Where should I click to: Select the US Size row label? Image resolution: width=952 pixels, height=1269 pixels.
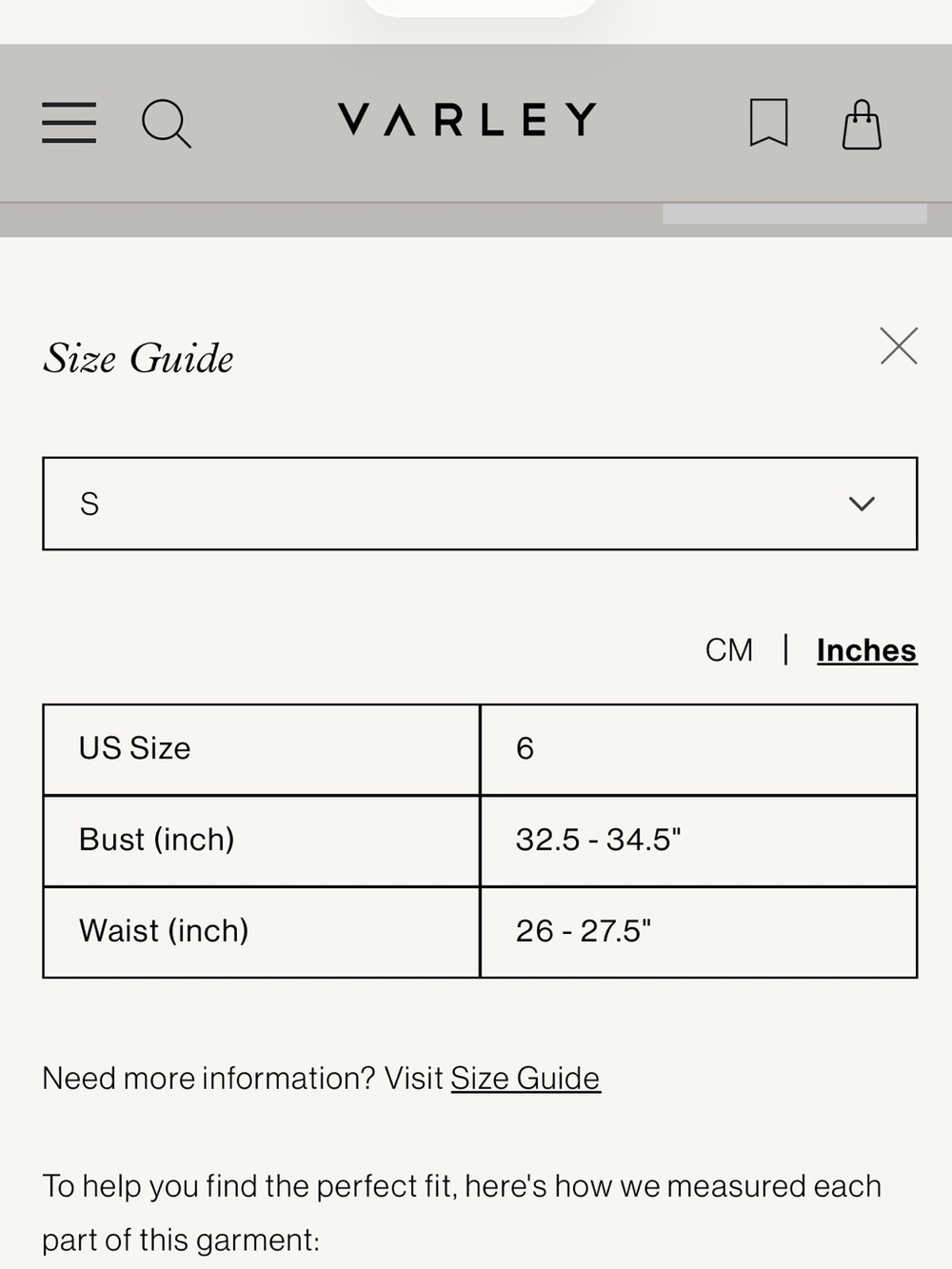coord(262,749)
